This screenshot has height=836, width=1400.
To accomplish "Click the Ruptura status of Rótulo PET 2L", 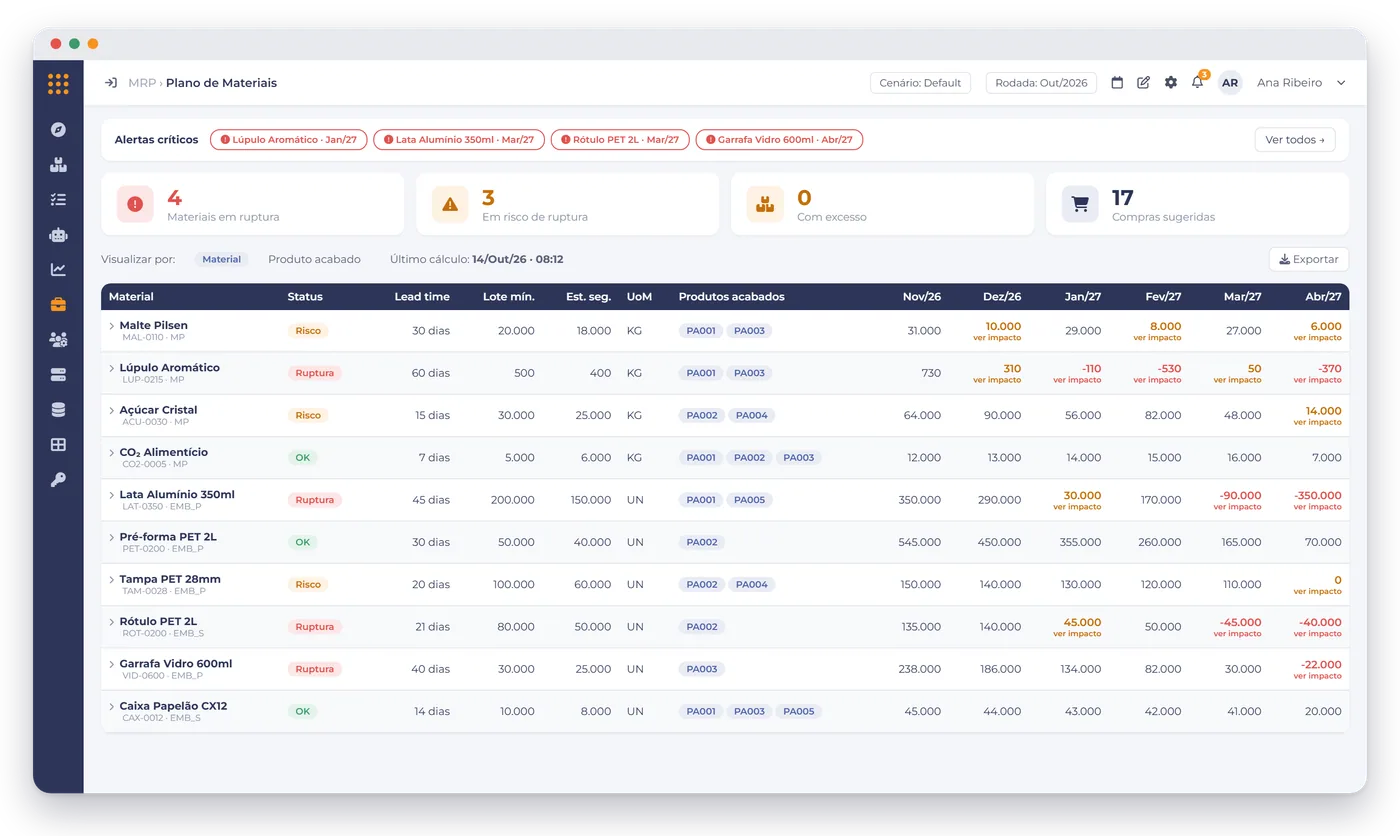I will click(x=315, y=627).
